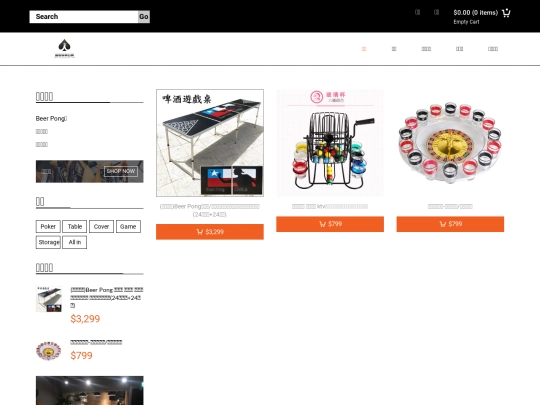
Task: Click the spade logo in header
Action: [x=64, y=49]
